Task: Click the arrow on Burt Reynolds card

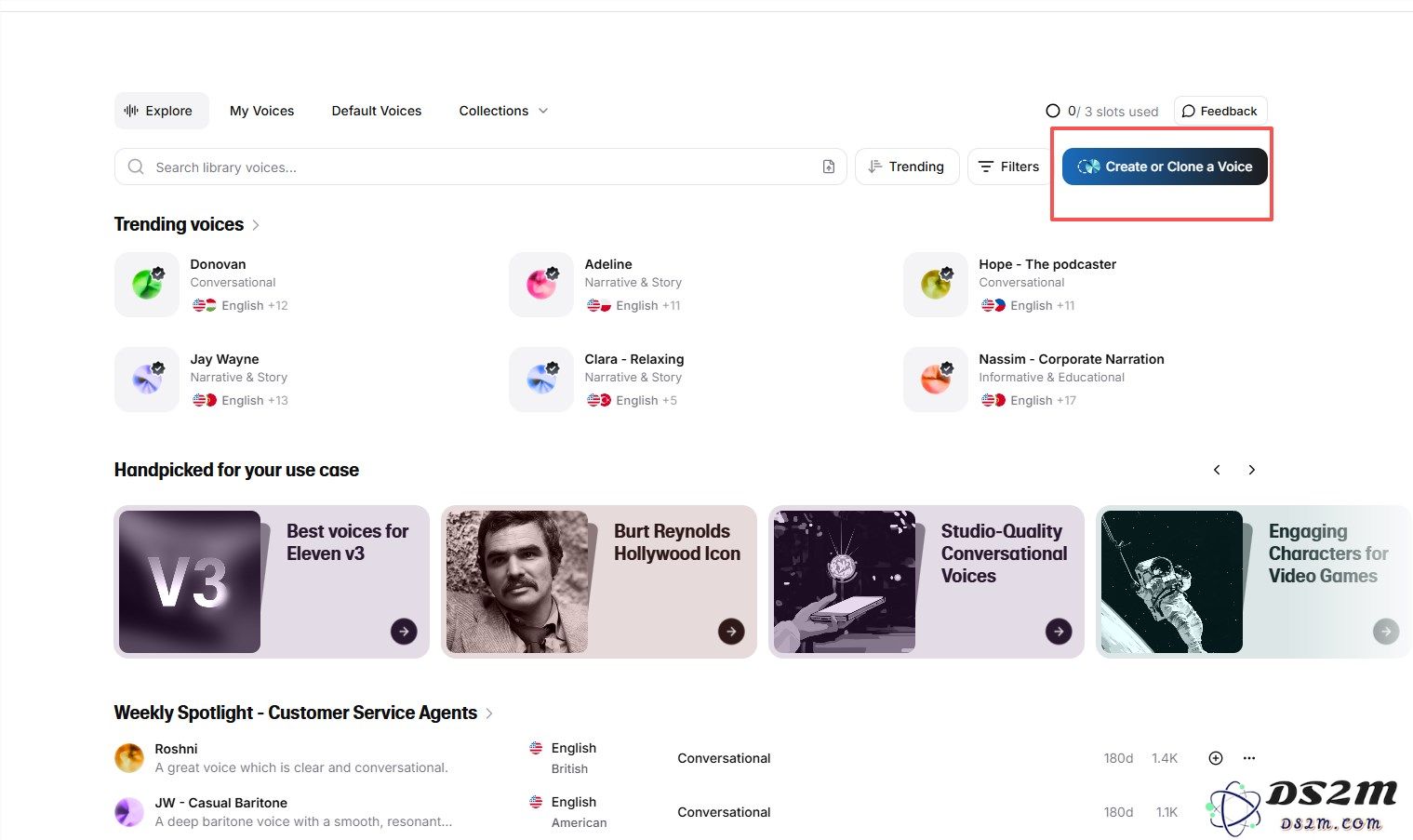Action: point(731,632)
